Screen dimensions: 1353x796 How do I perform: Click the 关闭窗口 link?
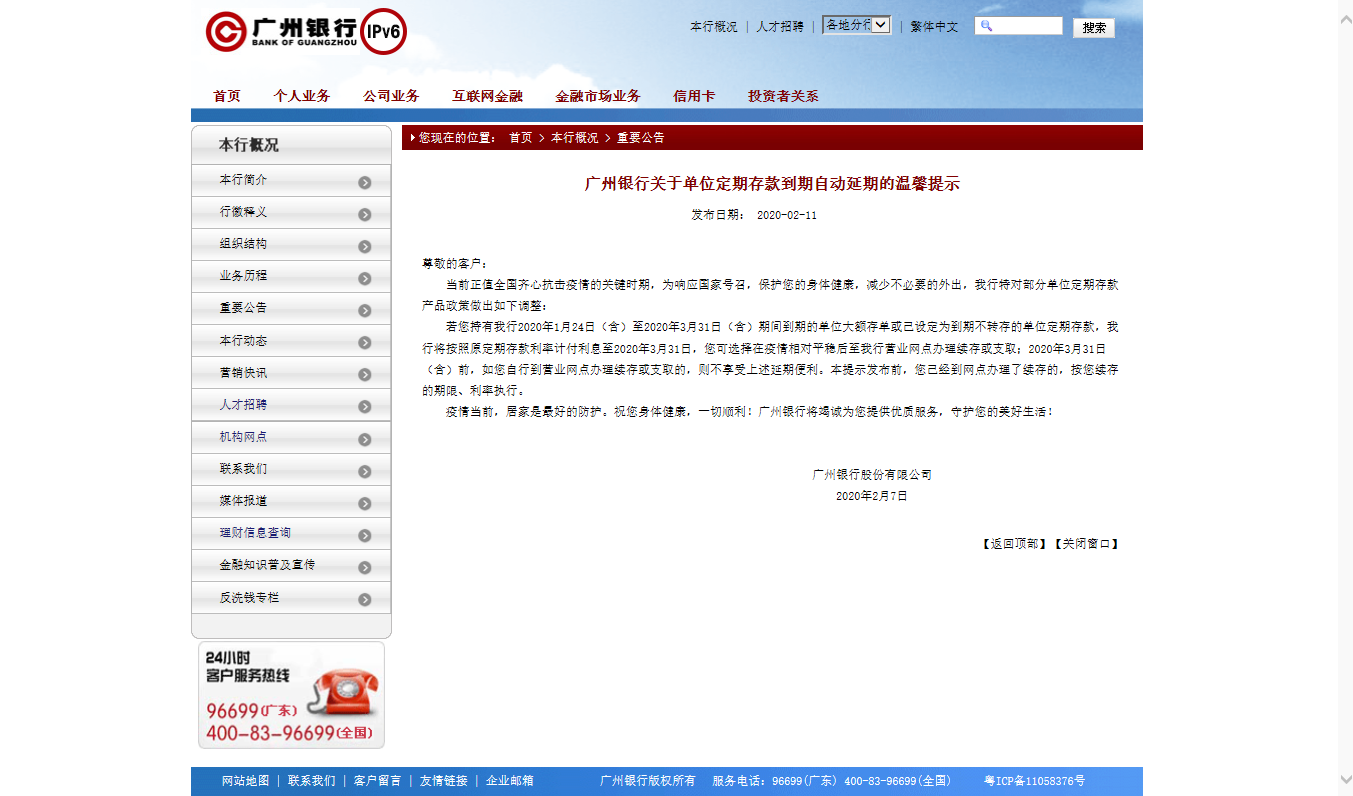1086,544
